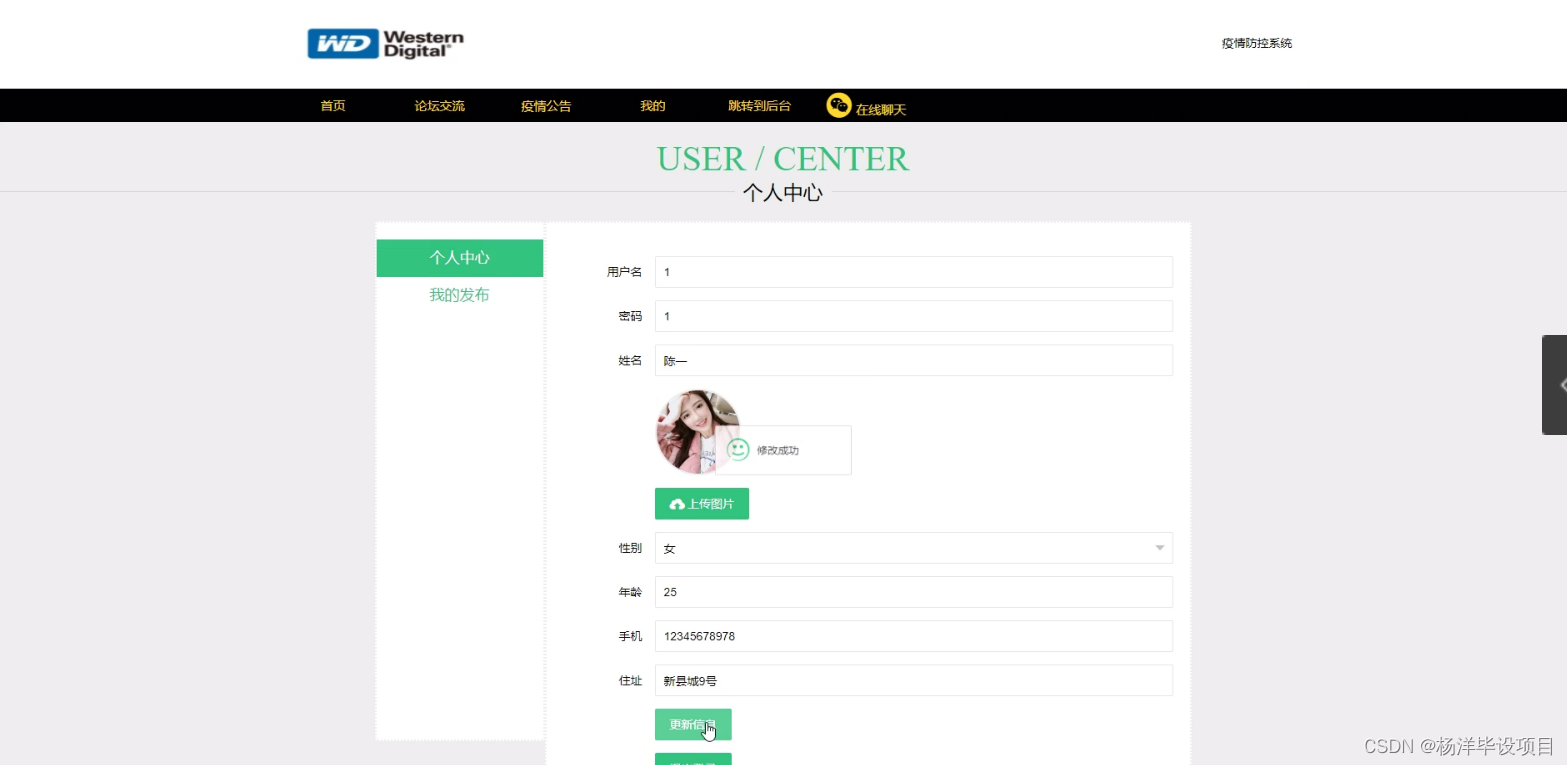Click the 更新信息 update button

692,724
